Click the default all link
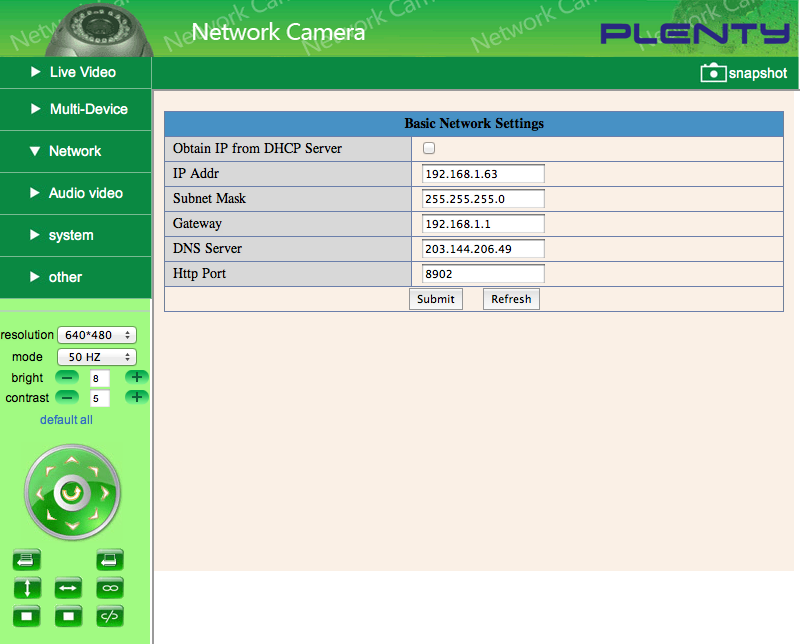The width and height of the screenshot is (800, 644). pyautogui.click(x=66, y=420)
